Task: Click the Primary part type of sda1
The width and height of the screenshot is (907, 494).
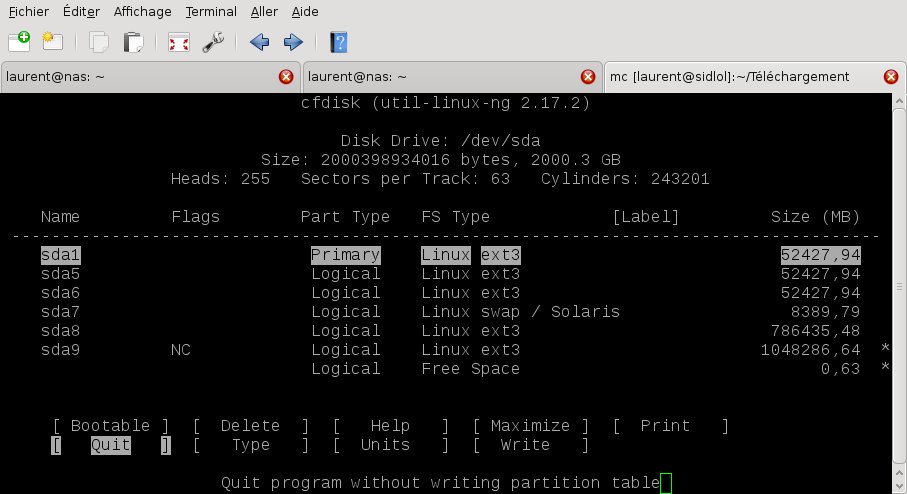Action: (x=345, y=255)
